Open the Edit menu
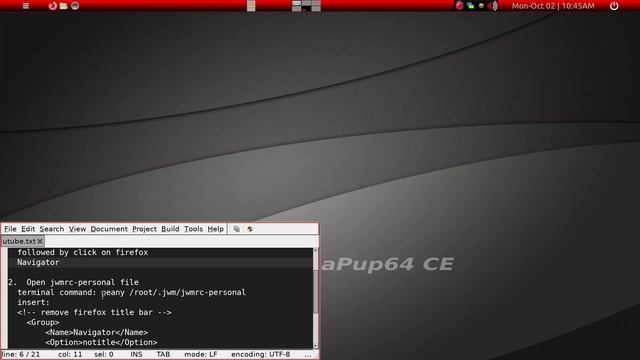 (28, 229)
